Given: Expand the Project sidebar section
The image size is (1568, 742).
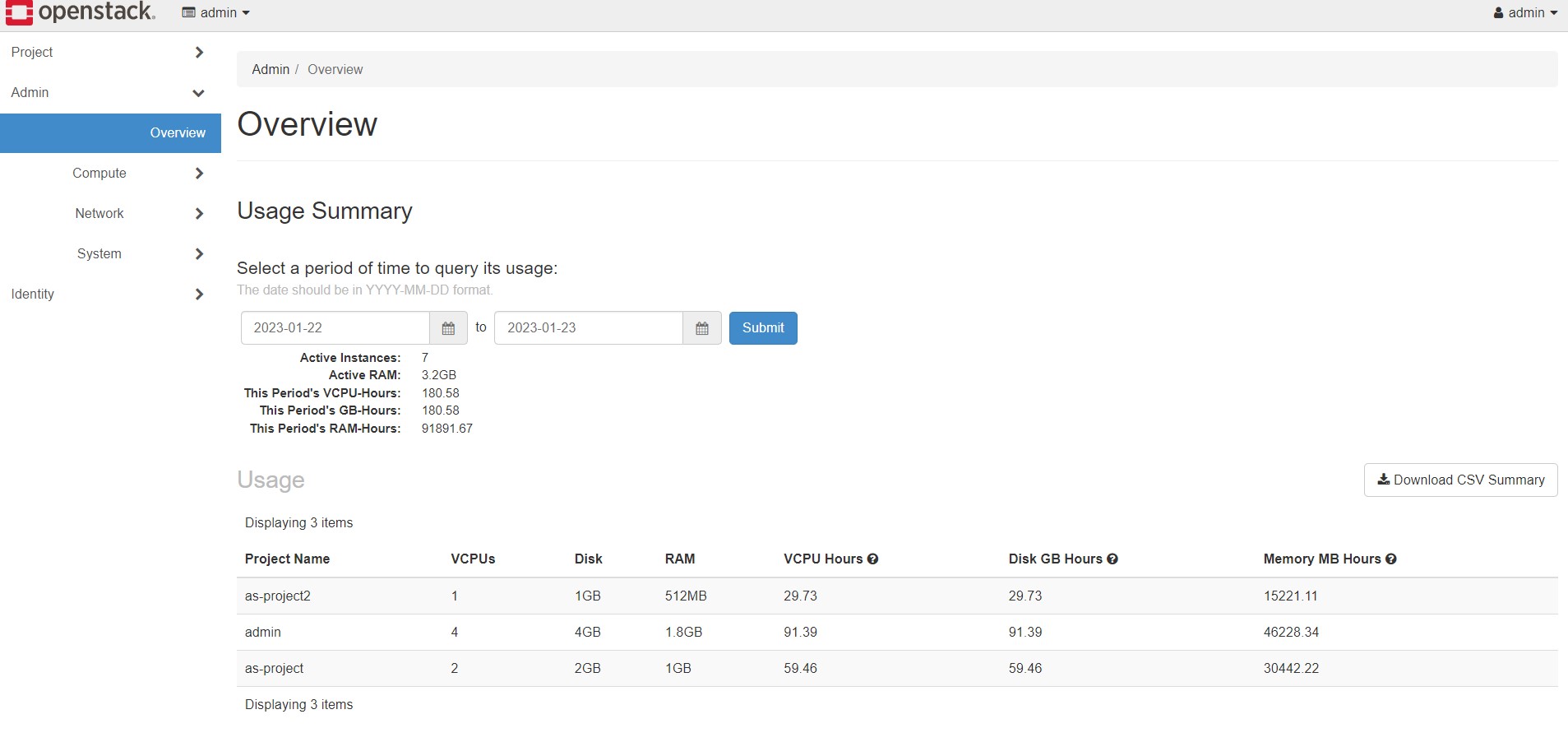Looking at the screenshot, I should pos(107,53).
